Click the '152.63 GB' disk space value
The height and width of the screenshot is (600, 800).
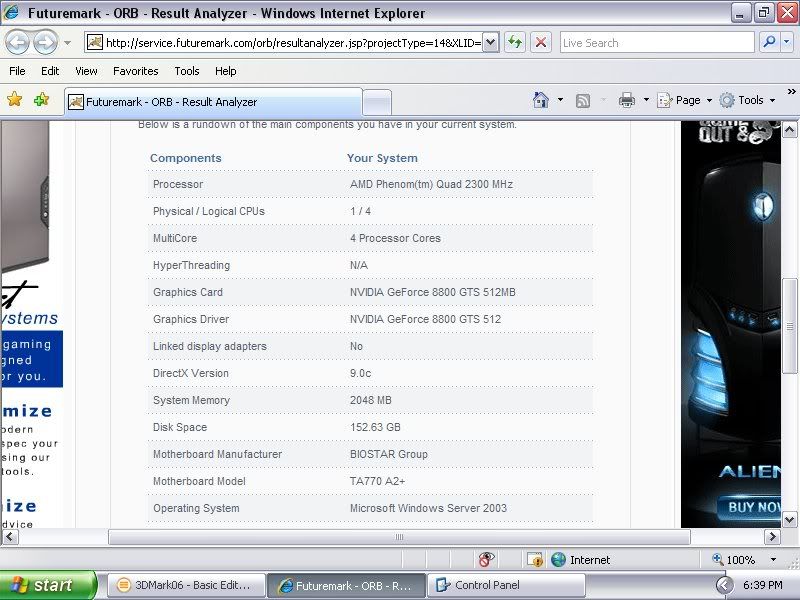375,427
